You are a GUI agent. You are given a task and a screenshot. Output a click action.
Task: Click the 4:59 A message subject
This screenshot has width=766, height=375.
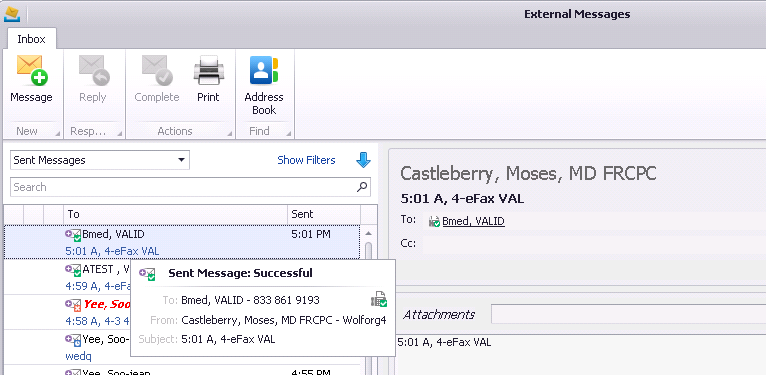(97, 287)
